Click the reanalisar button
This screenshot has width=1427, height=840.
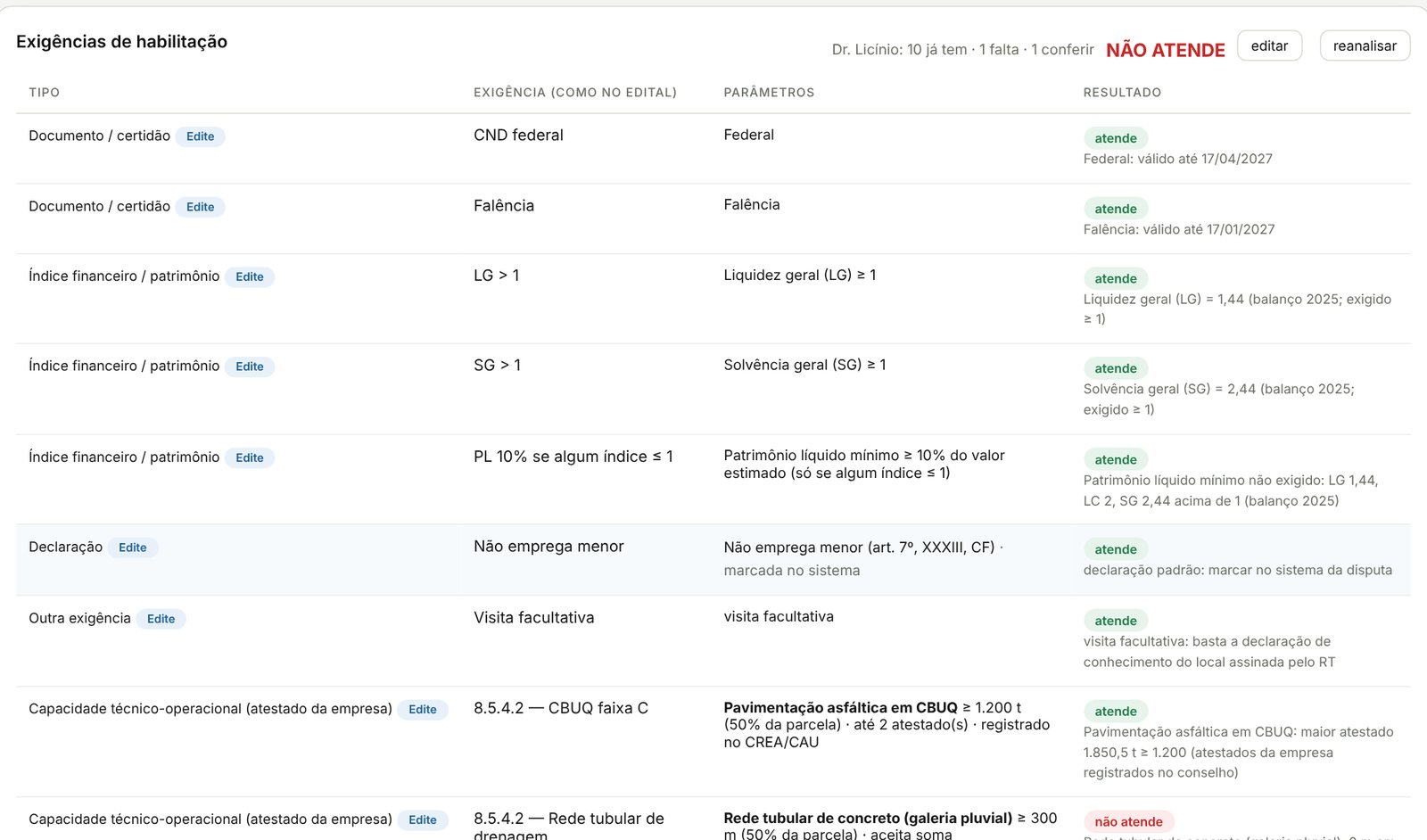click(x=1365, y=45)
